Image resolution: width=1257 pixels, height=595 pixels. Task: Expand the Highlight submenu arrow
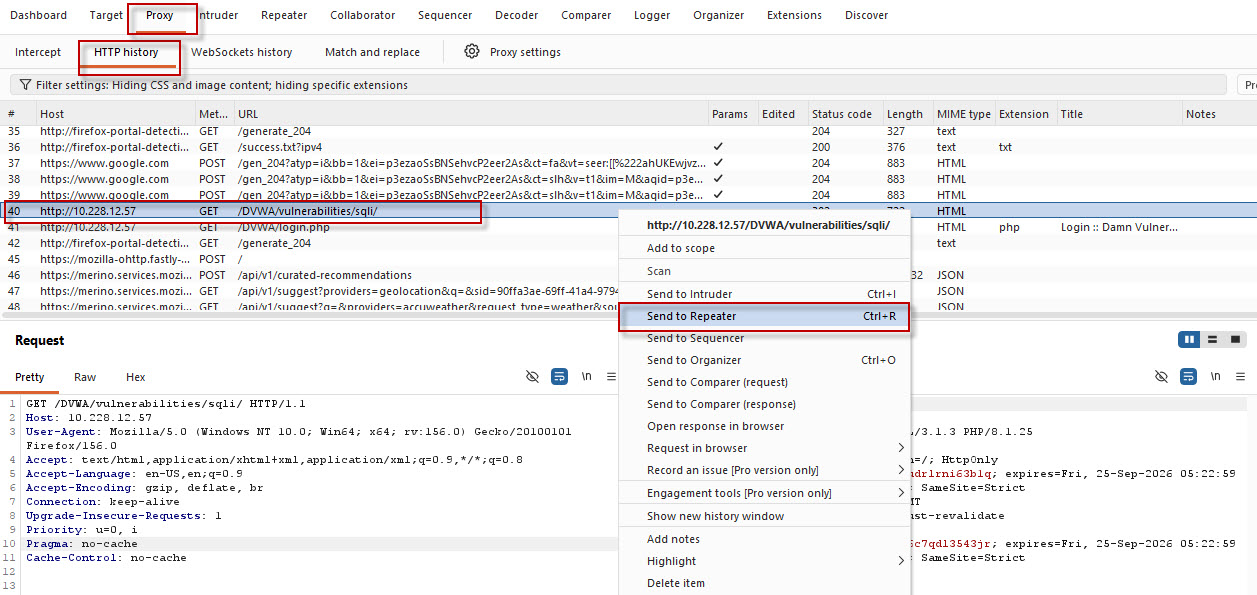click(x=900, y=561)
